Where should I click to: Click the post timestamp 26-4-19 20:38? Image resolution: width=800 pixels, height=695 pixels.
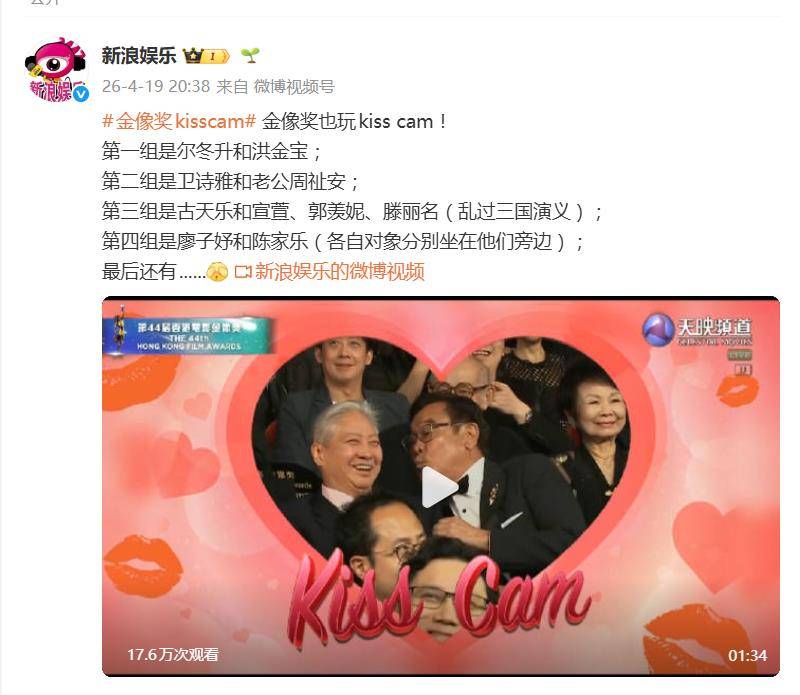tap(156, 86)
